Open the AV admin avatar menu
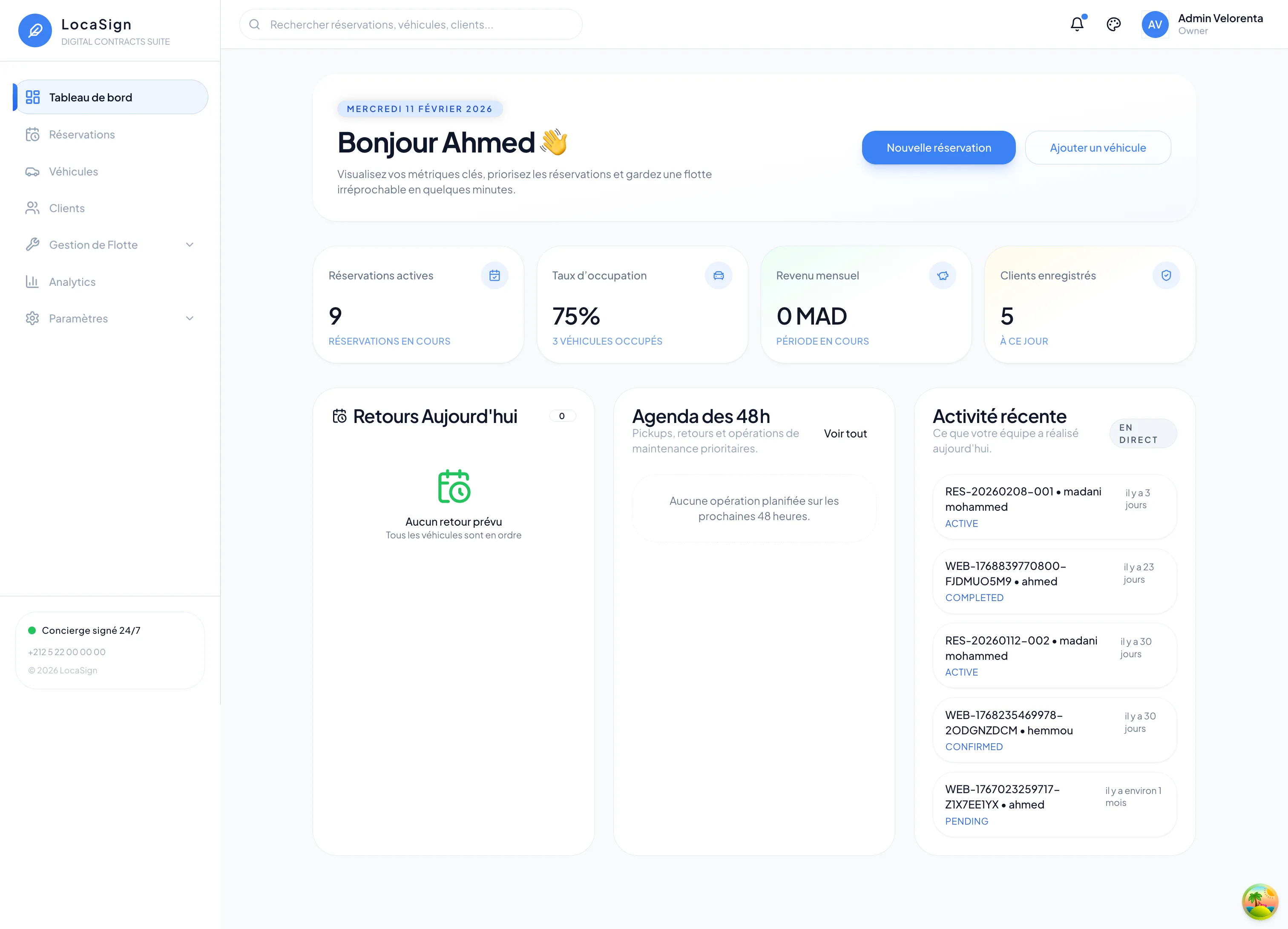 1155,24
